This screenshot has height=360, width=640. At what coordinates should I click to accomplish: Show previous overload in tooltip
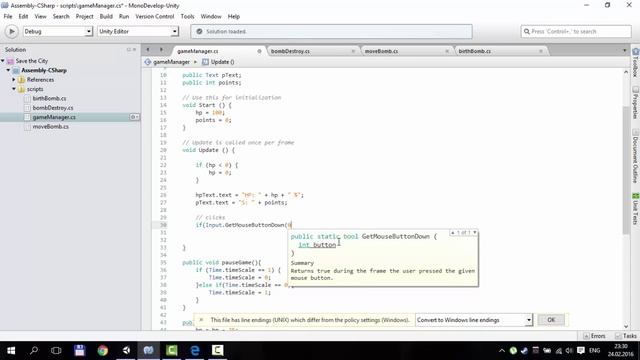(453, 233)
